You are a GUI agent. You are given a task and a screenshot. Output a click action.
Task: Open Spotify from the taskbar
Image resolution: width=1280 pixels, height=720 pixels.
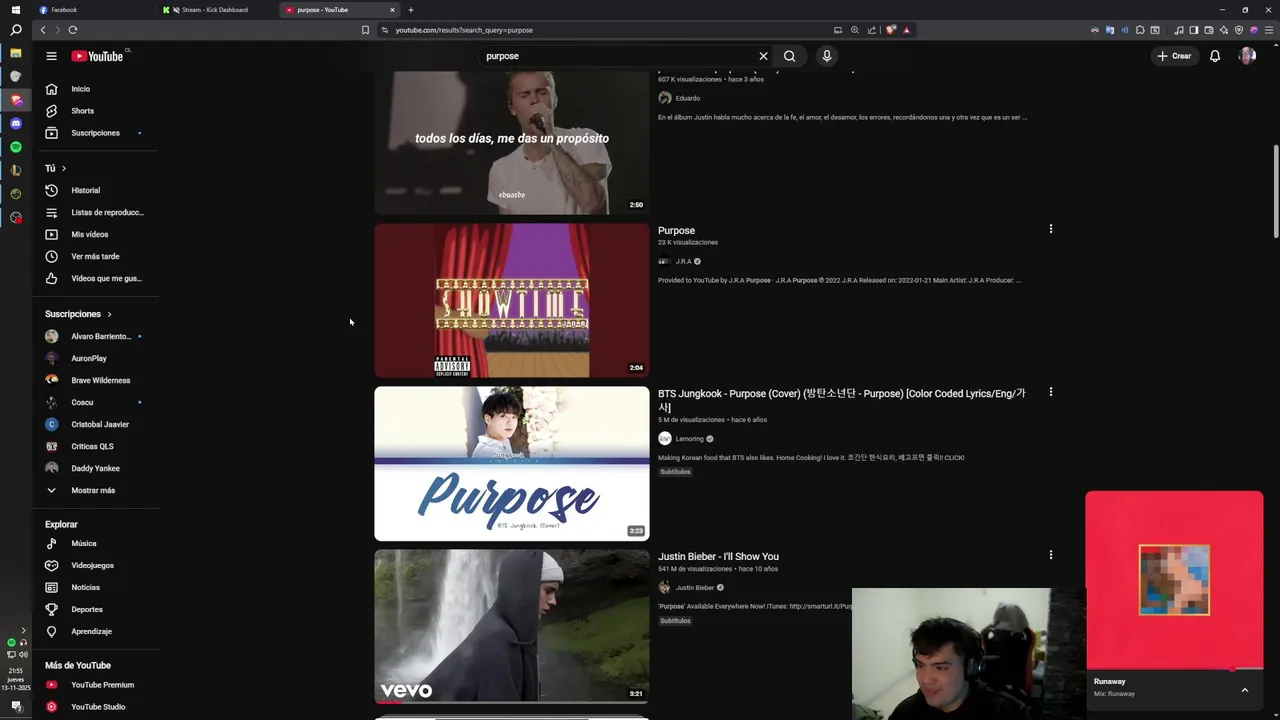click(x=16, y=147)
